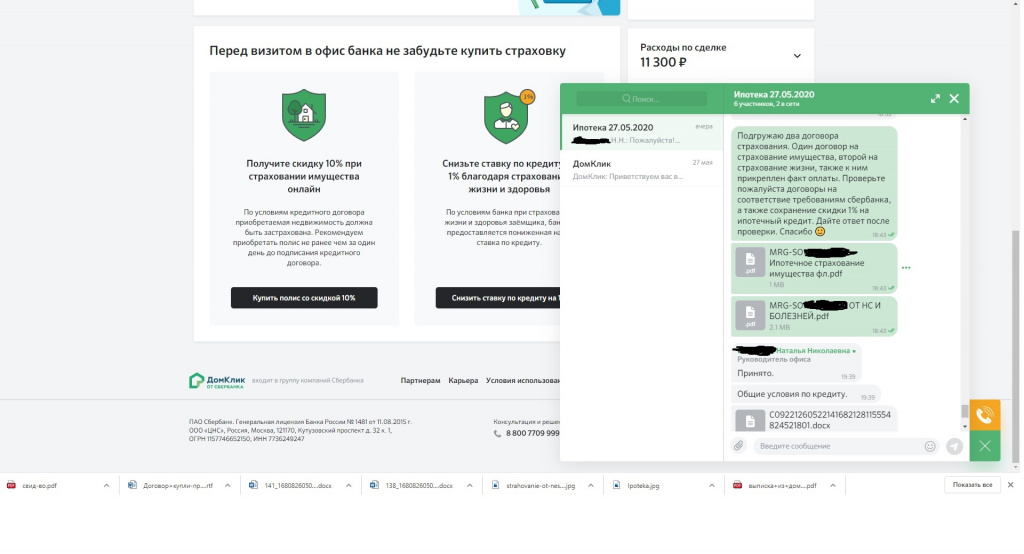The height and width of the screenshot is (554, 1024).
Task: Open the Ипотека 27.05.2020 conversation
Action: 642,133
